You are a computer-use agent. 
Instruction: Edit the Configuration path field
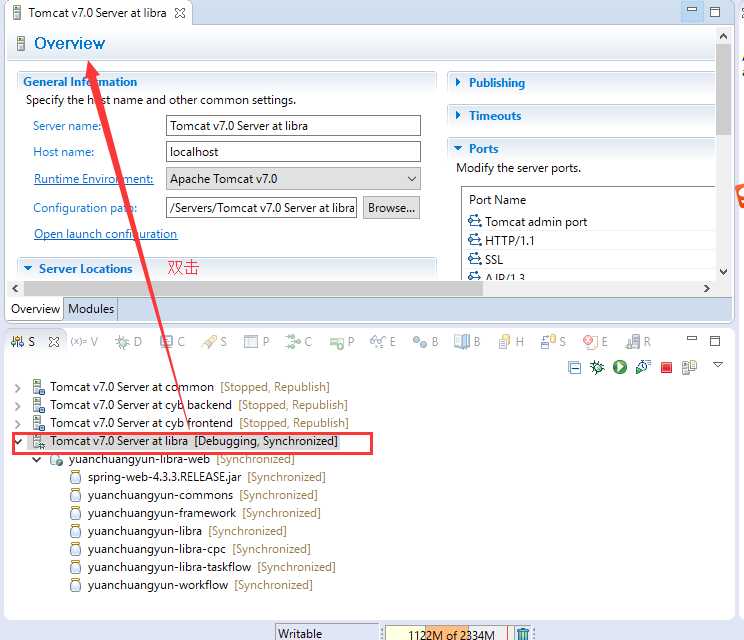(x=261, y=208)
